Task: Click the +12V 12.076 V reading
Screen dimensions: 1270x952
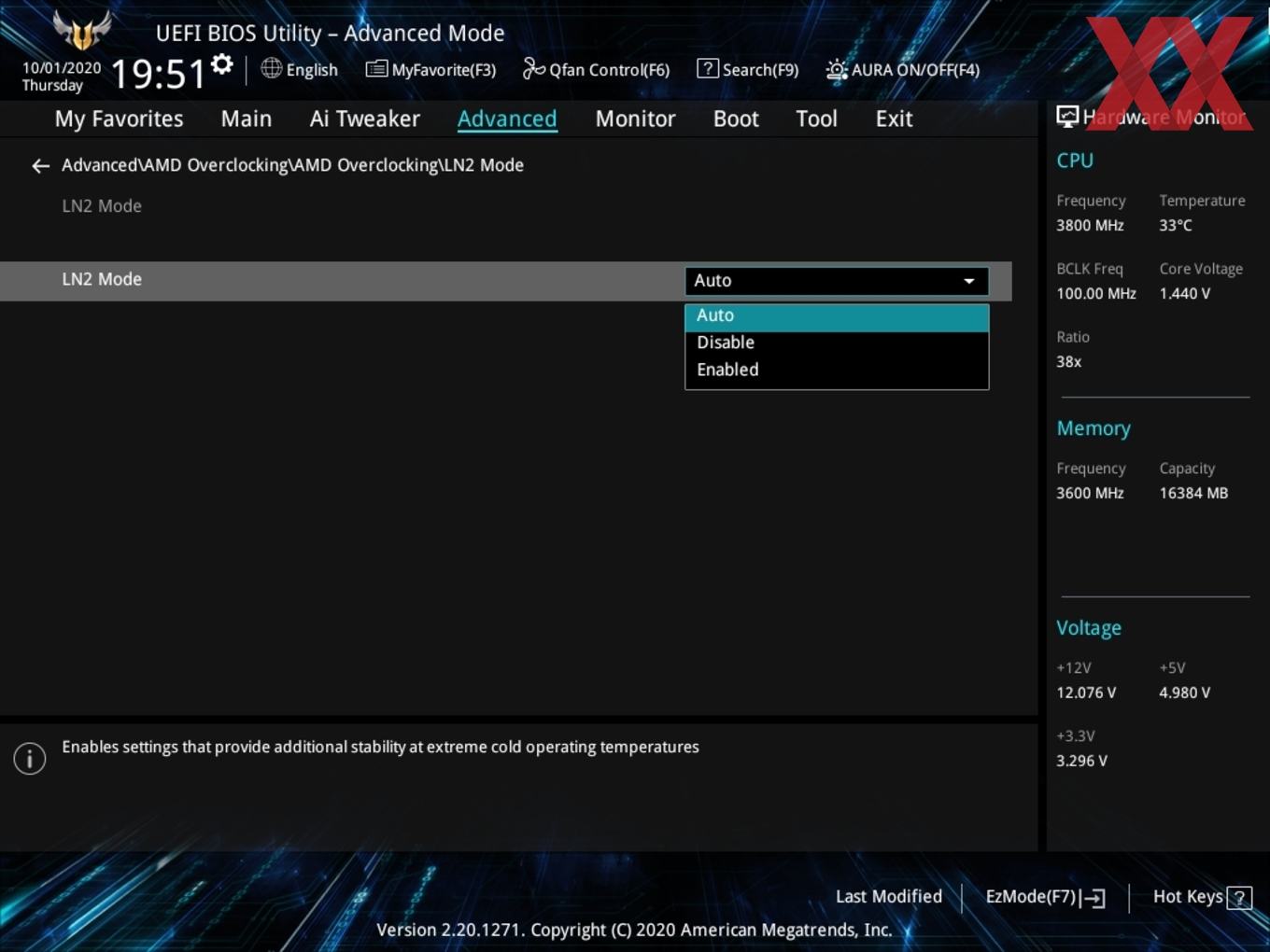Action: point(1086,693)
